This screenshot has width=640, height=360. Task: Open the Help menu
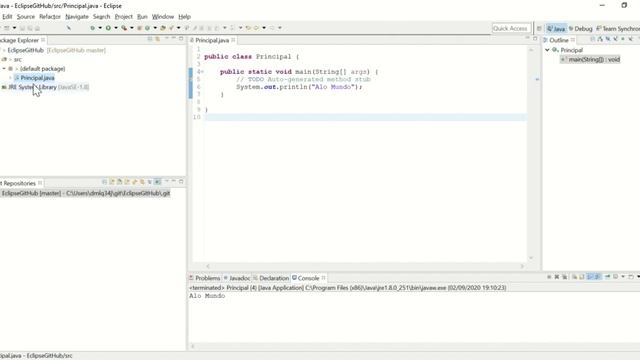click(x=184, y=17)
